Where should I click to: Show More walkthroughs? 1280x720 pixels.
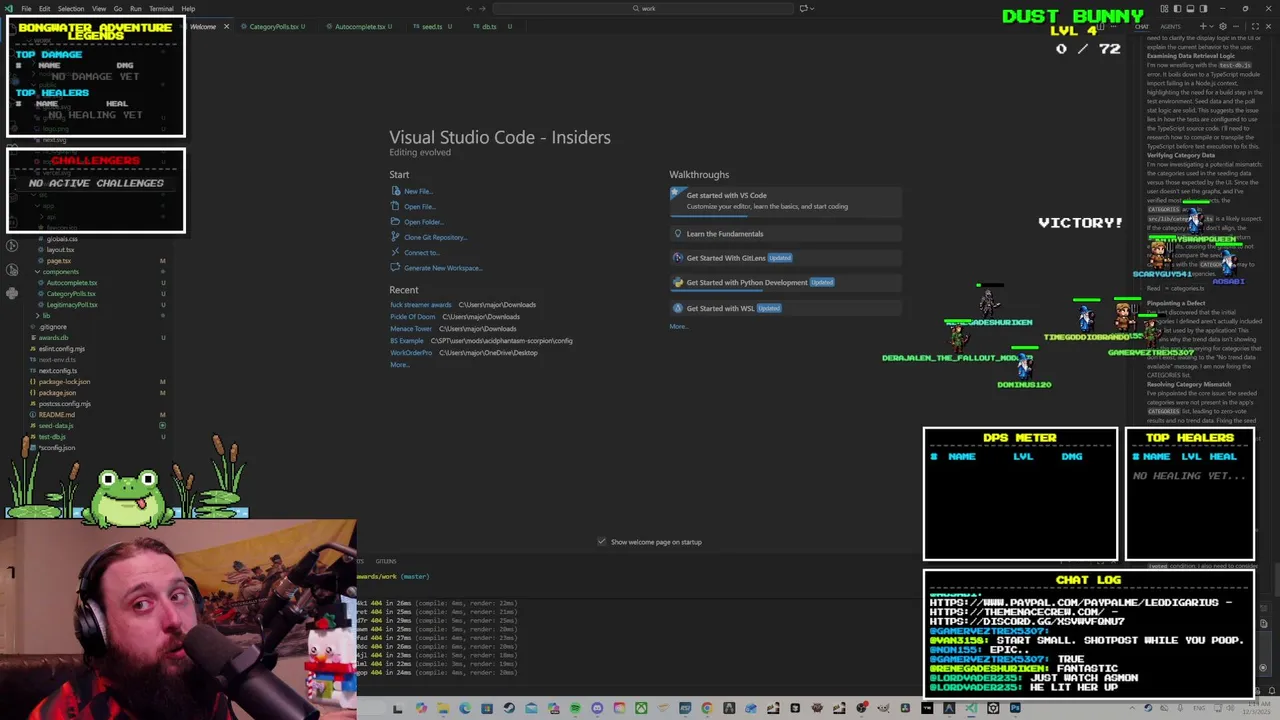[678, 326]
